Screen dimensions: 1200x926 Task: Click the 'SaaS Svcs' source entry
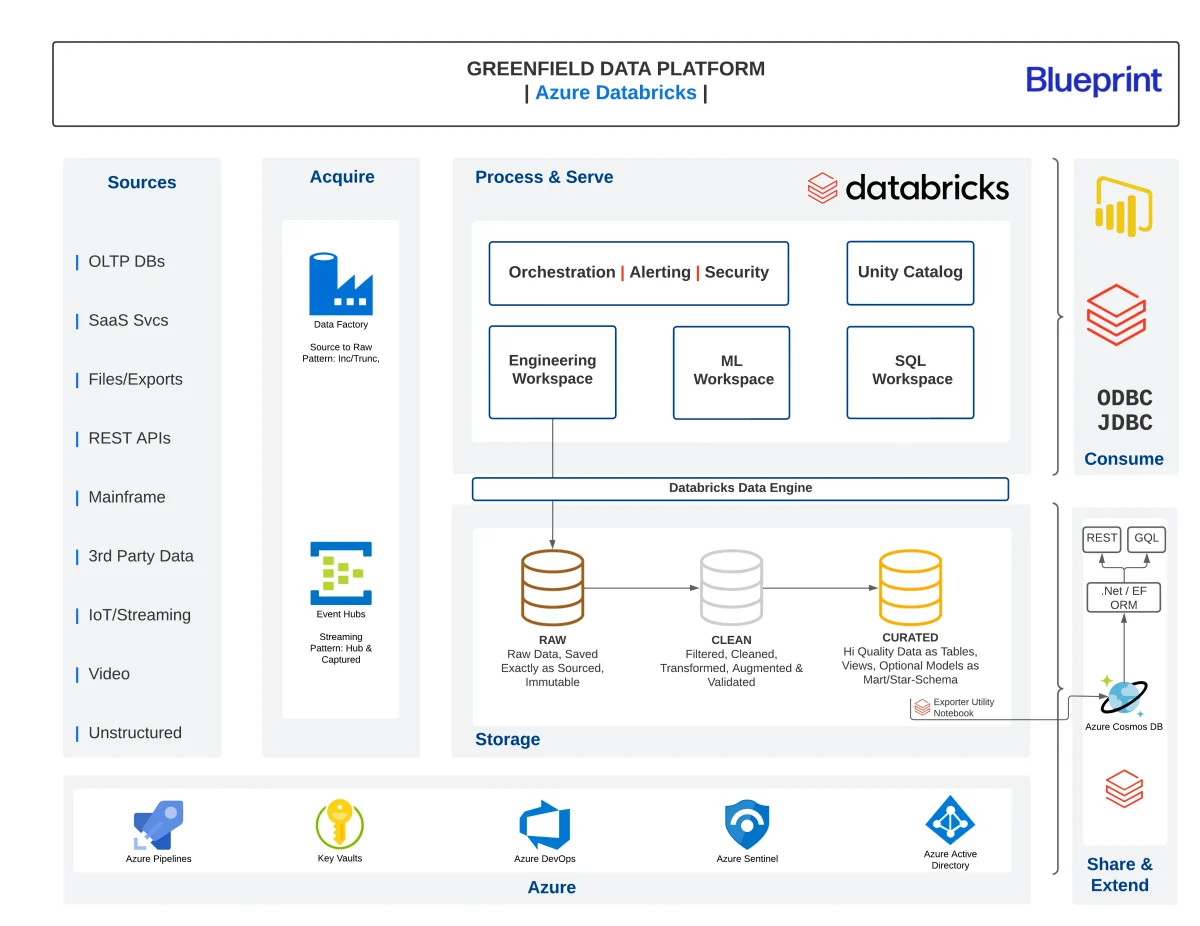(x=129, y=321)
